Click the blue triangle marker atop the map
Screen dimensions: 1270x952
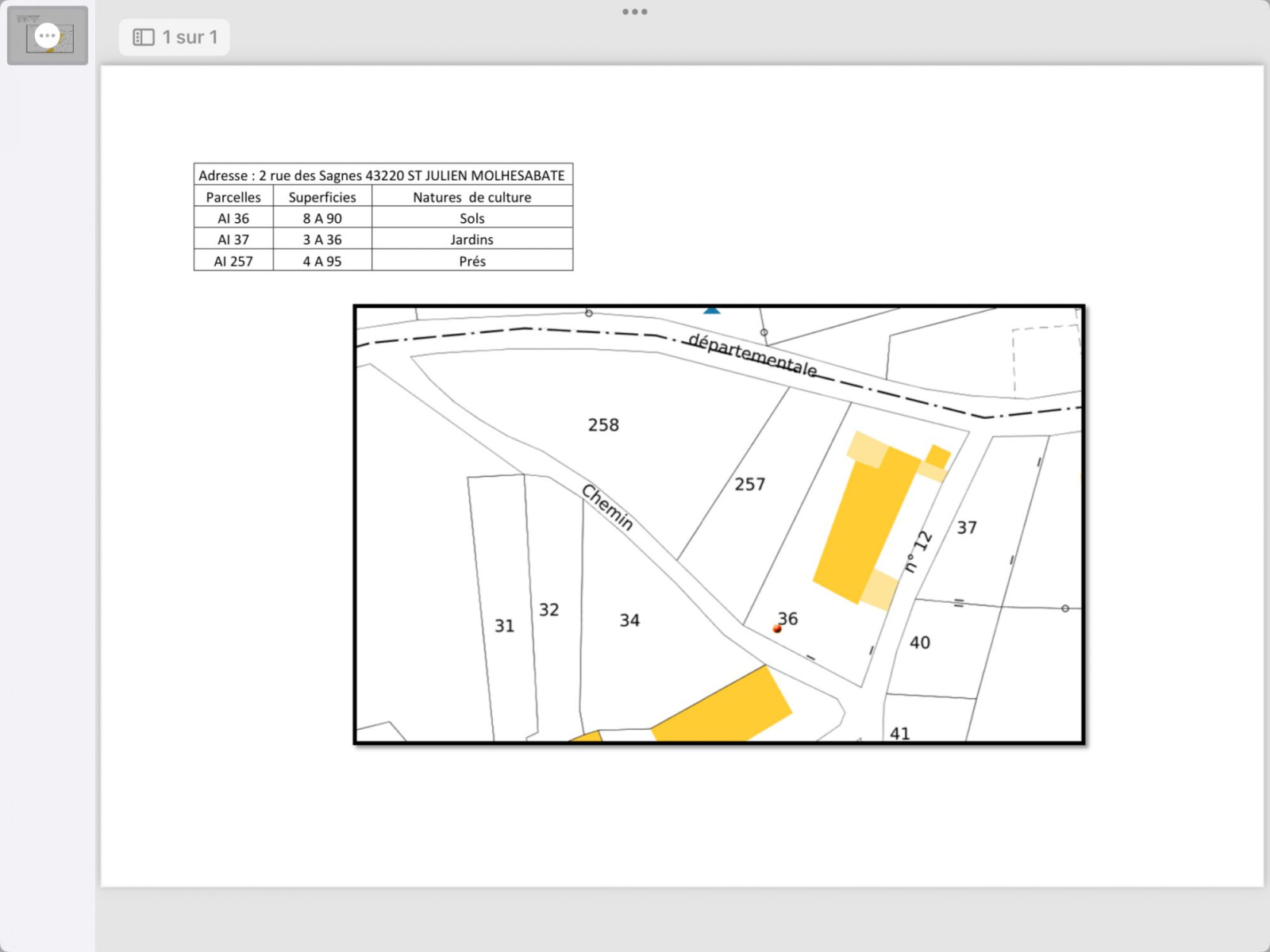(712, 310)
